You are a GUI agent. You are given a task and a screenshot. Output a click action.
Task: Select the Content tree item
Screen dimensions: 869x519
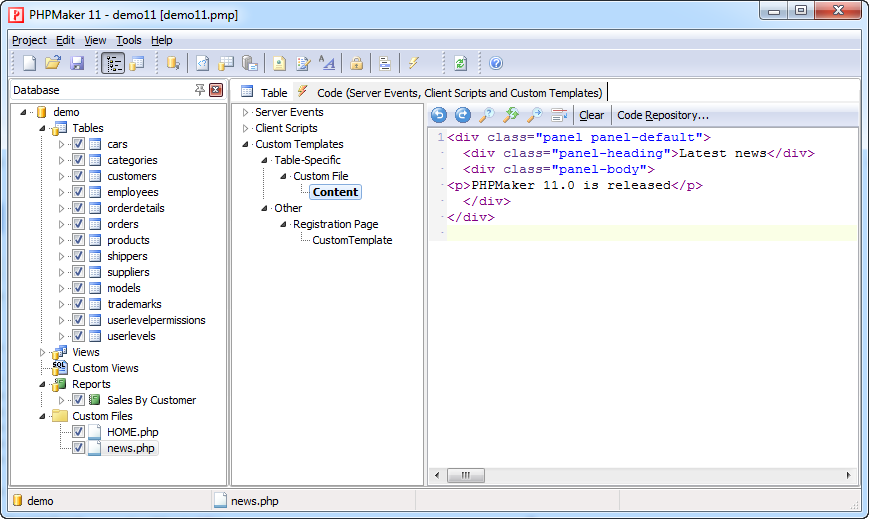[335, 192]
